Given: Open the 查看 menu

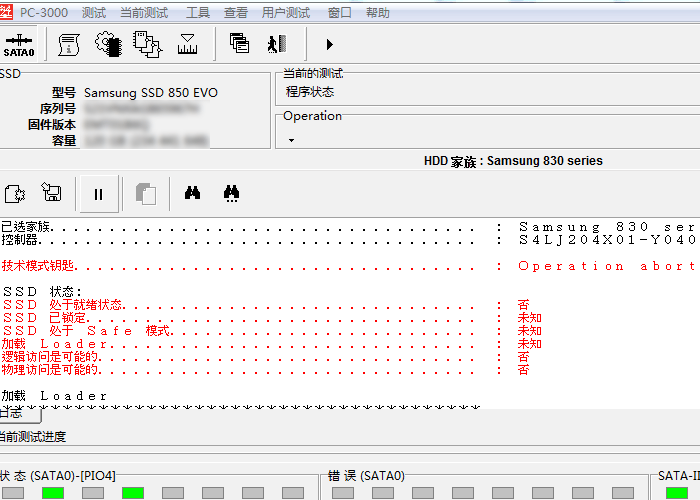Looking at the screenshot, I should coord(236,12).
